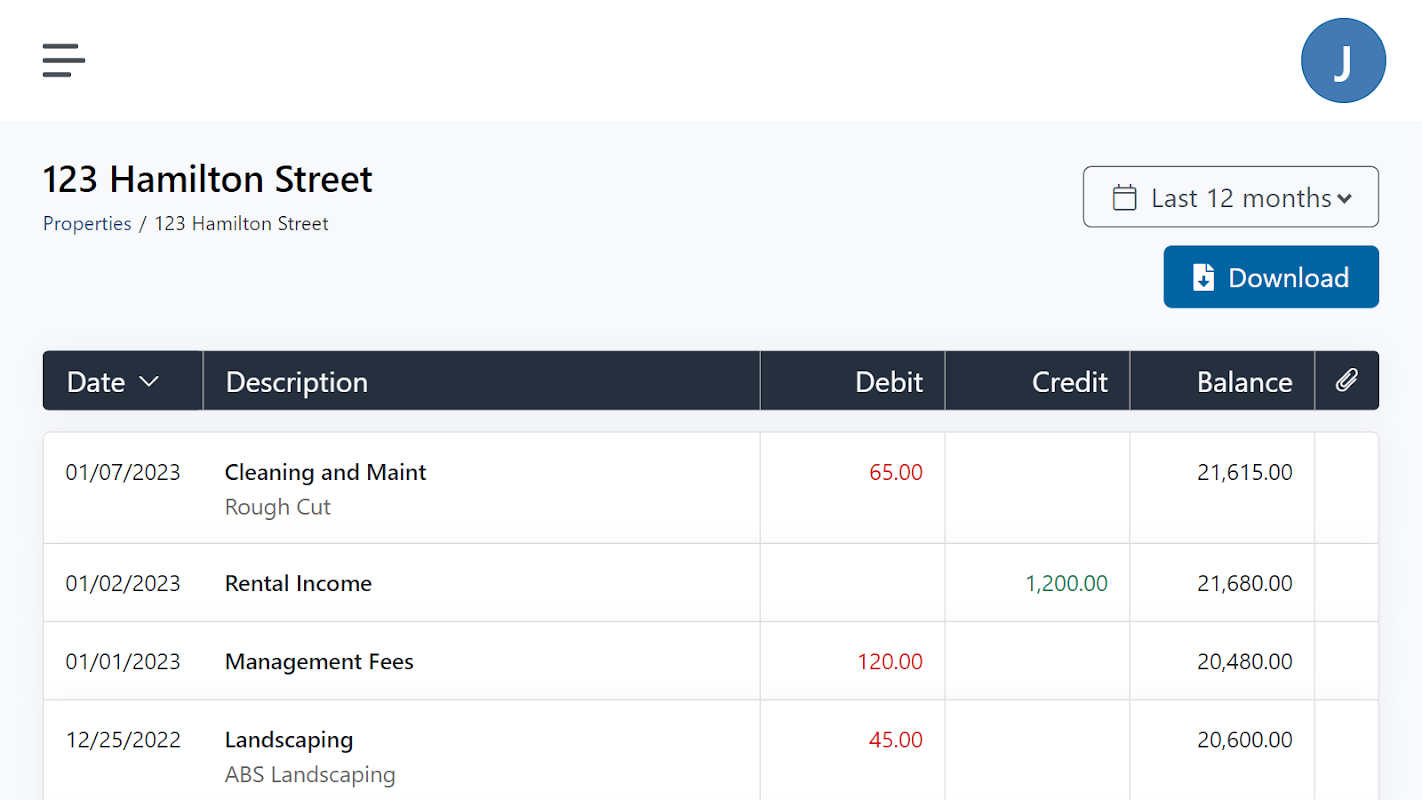
Task: Toggle Date column sort arrow
Action: coord(149,382)
